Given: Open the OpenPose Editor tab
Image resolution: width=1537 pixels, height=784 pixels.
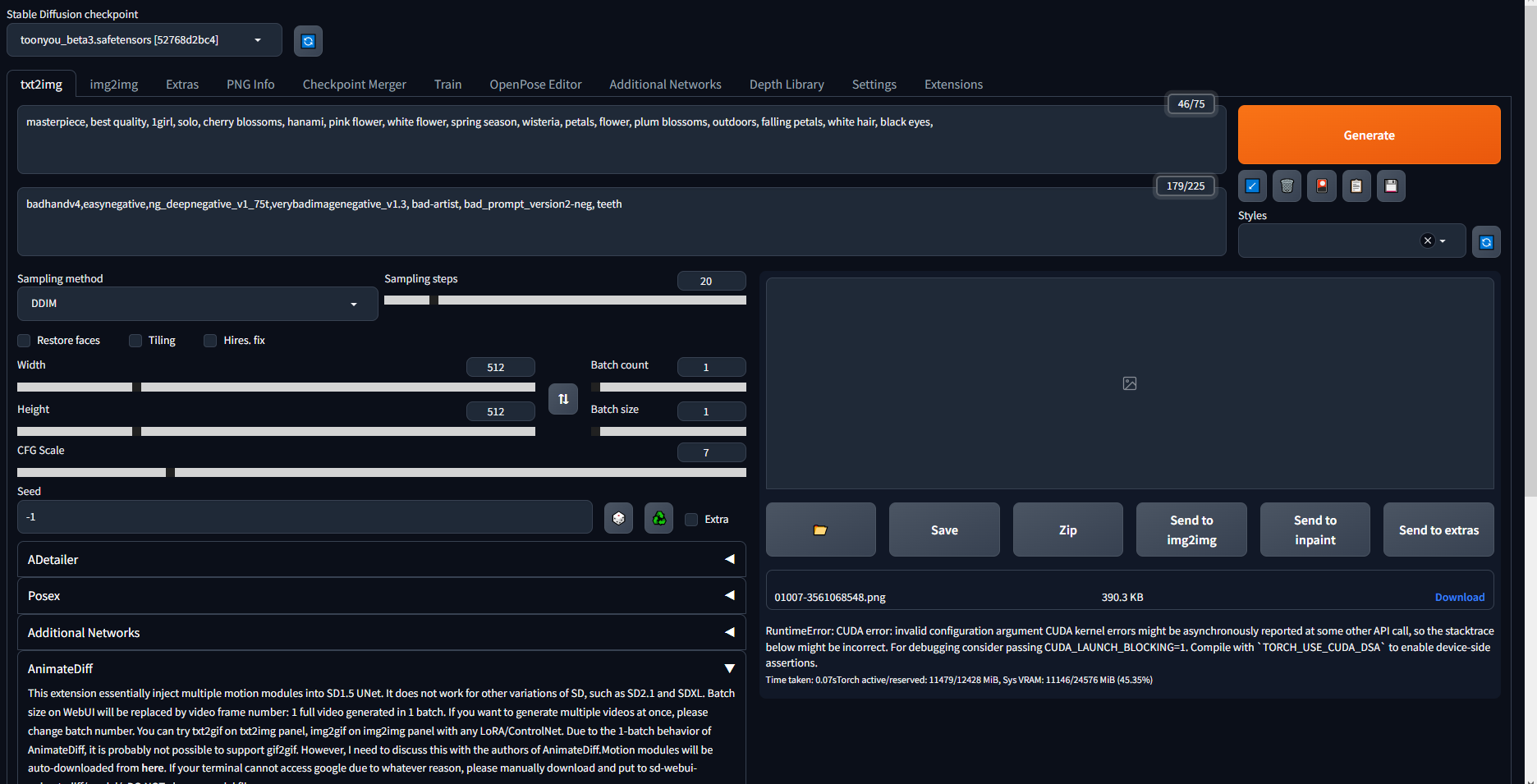Looking at the screenshot, I should [x=535, y=84].
